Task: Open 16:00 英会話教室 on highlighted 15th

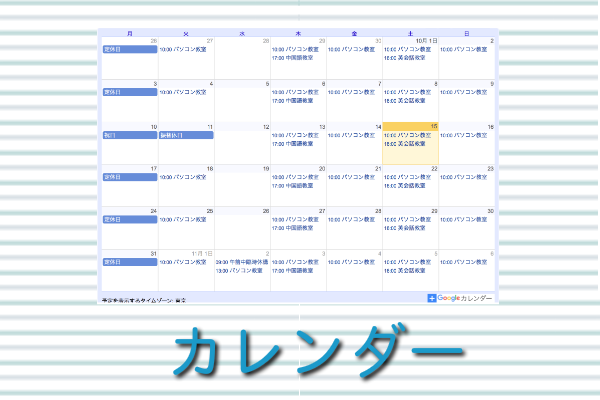Action: [409, 143]
